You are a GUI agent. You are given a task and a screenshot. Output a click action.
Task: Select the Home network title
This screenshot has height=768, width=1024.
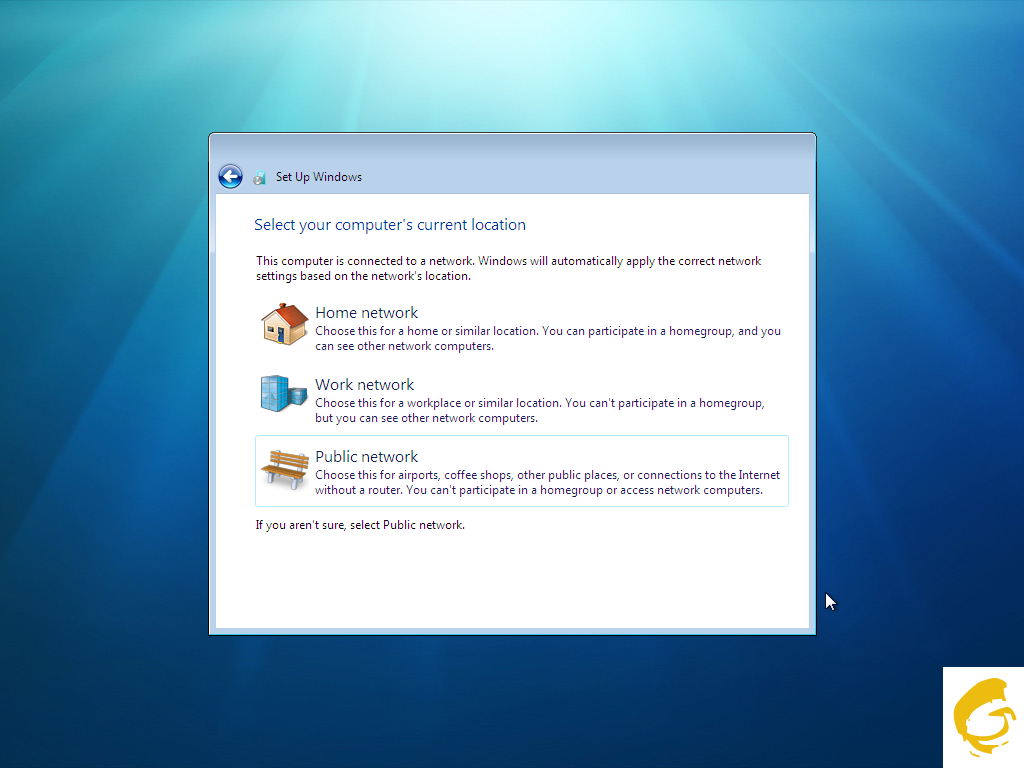pyautogui.click(x=366, y=313)
